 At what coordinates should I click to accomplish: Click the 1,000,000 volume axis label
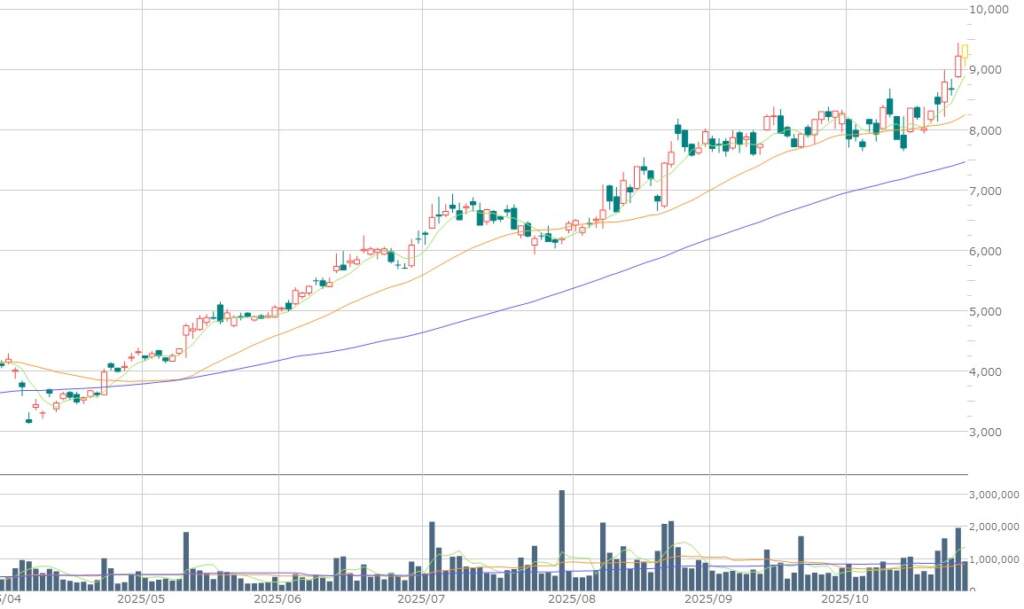coord(994,559)
